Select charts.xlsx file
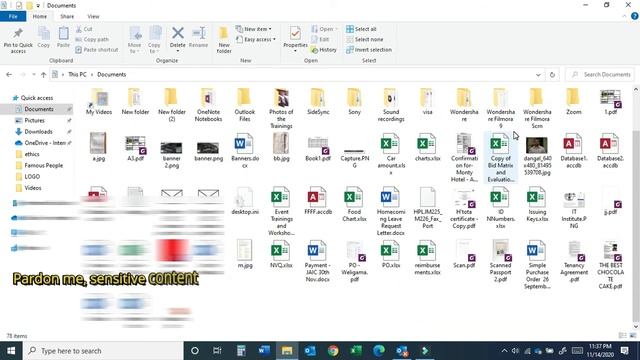 (427, 148)
